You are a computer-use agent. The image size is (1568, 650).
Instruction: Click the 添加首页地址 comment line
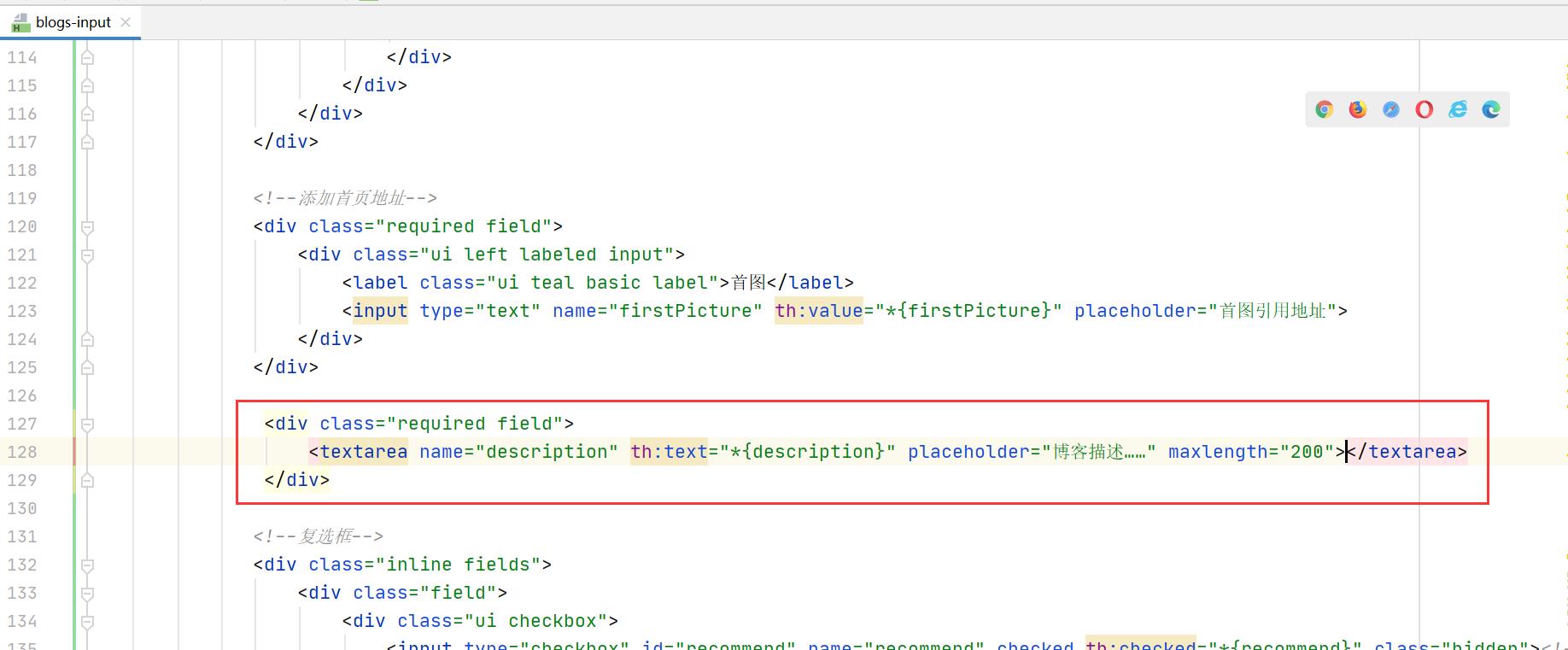click(345, 198)
